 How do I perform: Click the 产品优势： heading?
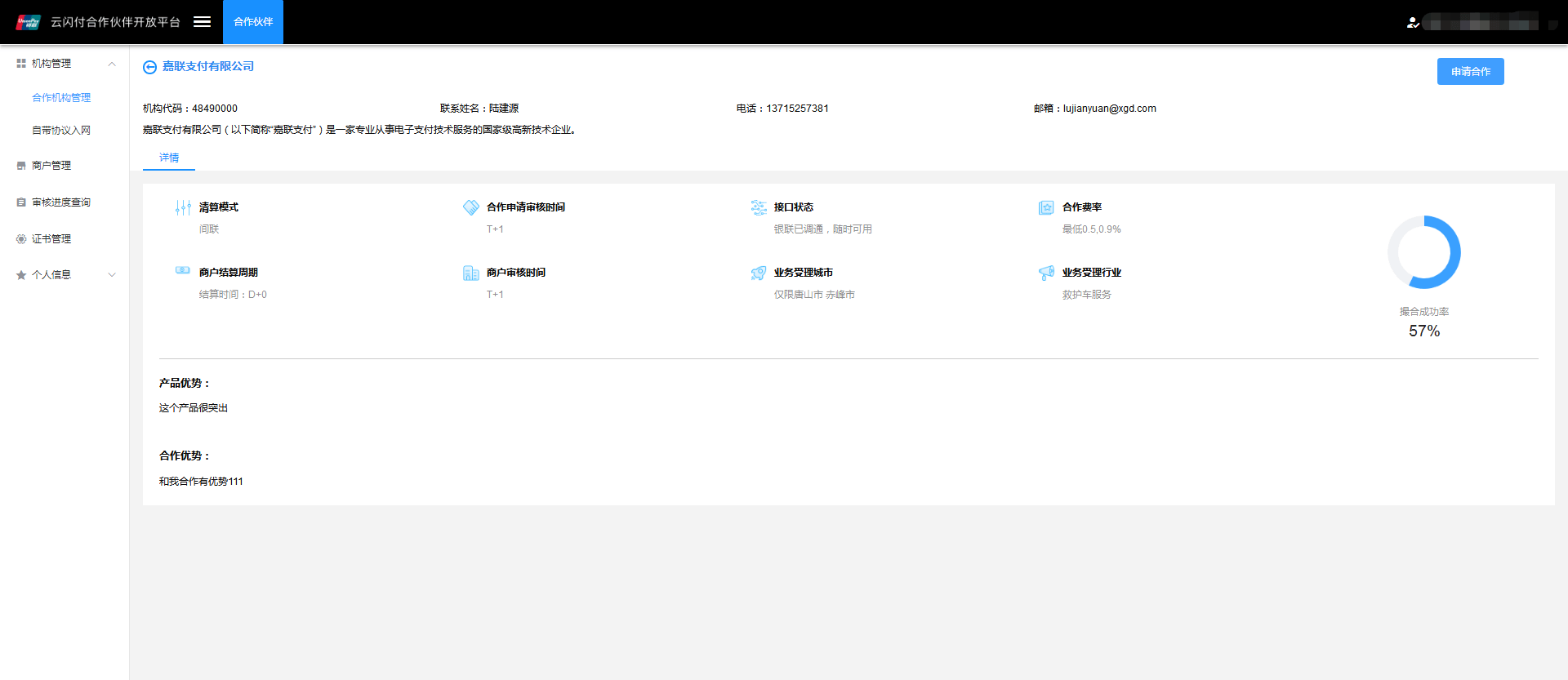click(x=185, y=383)
